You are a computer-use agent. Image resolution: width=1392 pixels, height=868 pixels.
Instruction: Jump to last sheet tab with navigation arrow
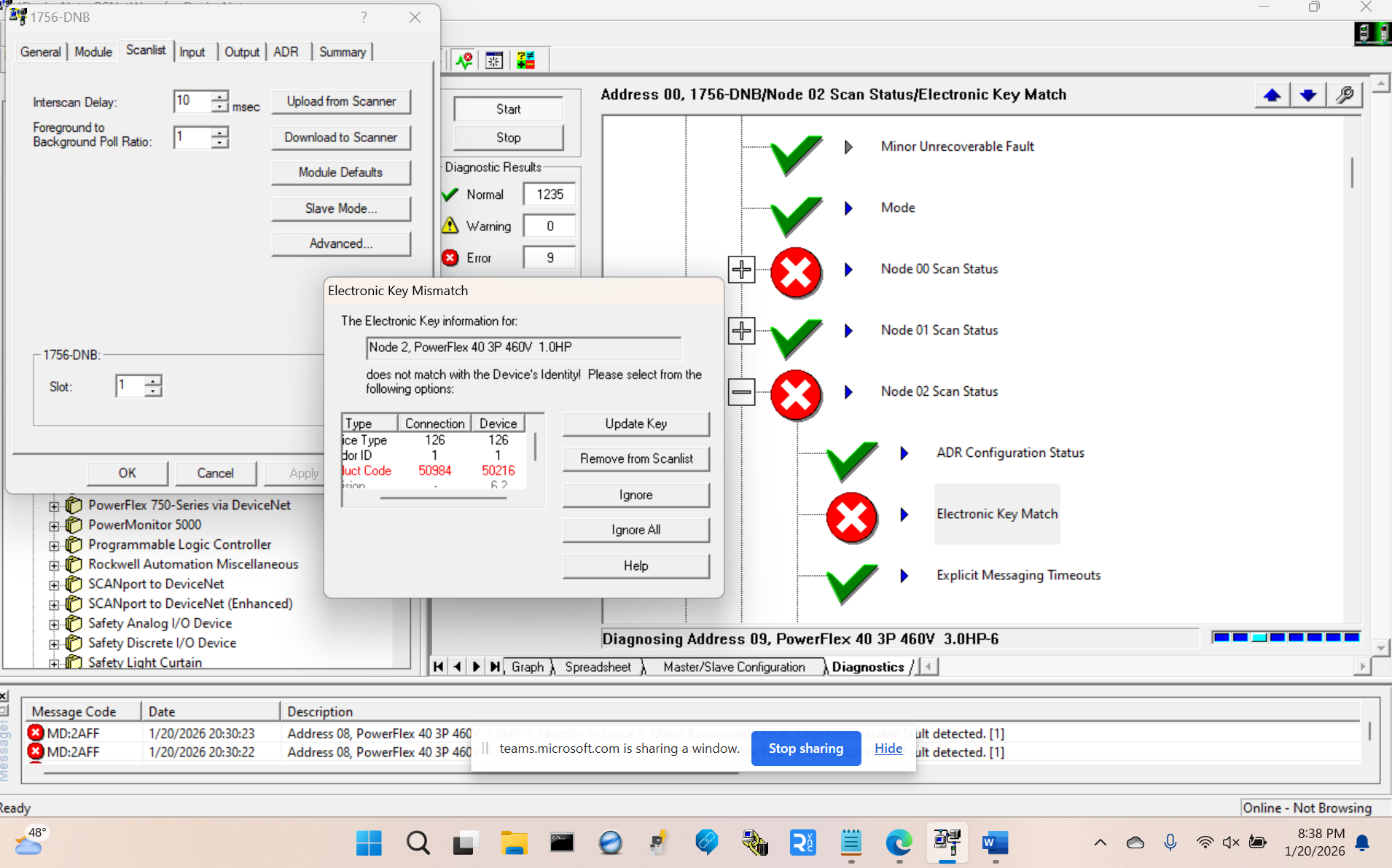tap(495, 666)
